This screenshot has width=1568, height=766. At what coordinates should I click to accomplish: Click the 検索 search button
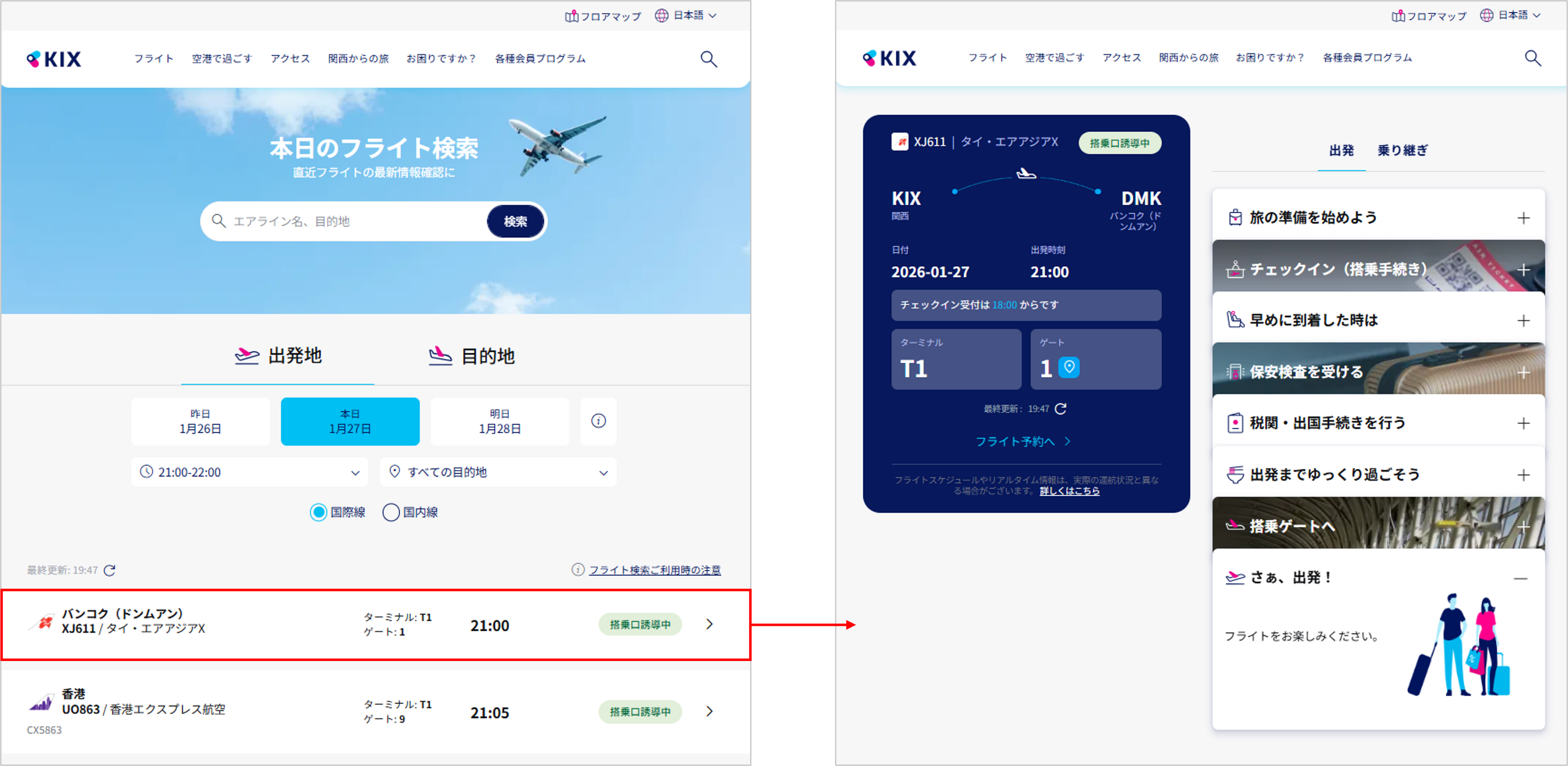515,222
